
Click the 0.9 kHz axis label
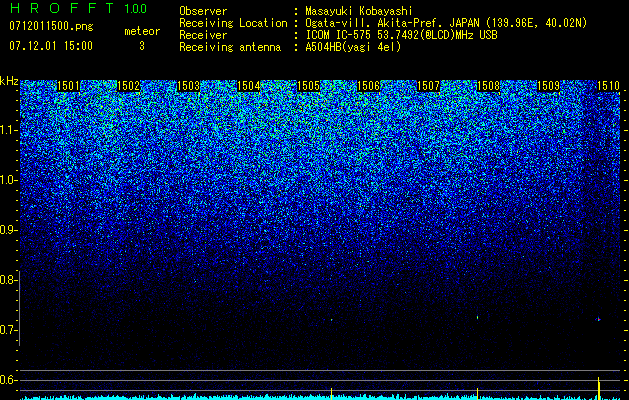tap(8, 230)
